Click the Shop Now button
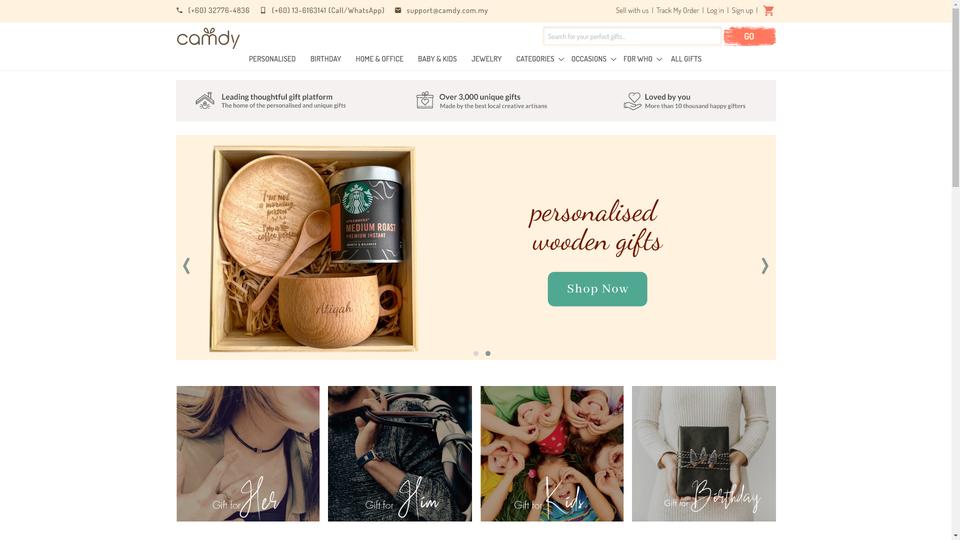This screenshot has width=960, height=540. (597, 289)
